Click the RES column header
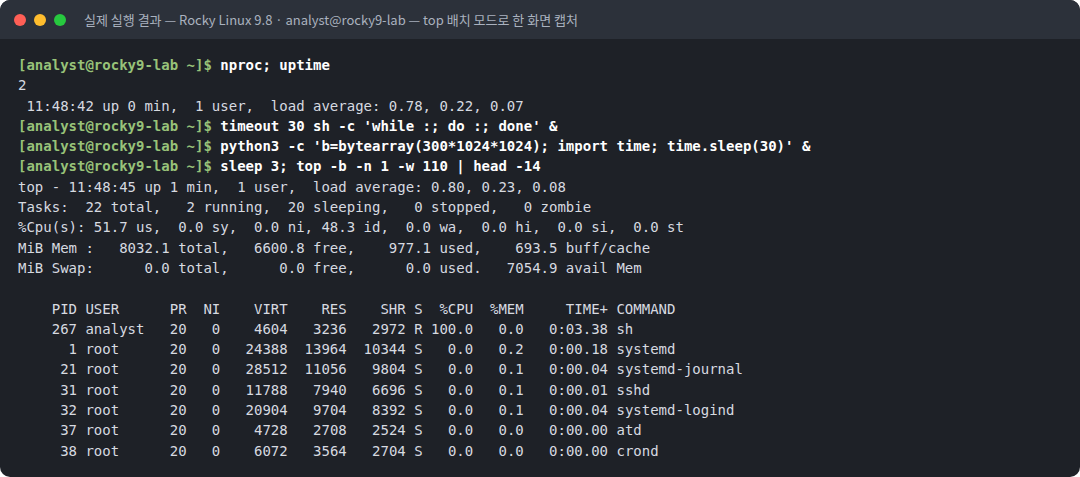 [334, 309]
